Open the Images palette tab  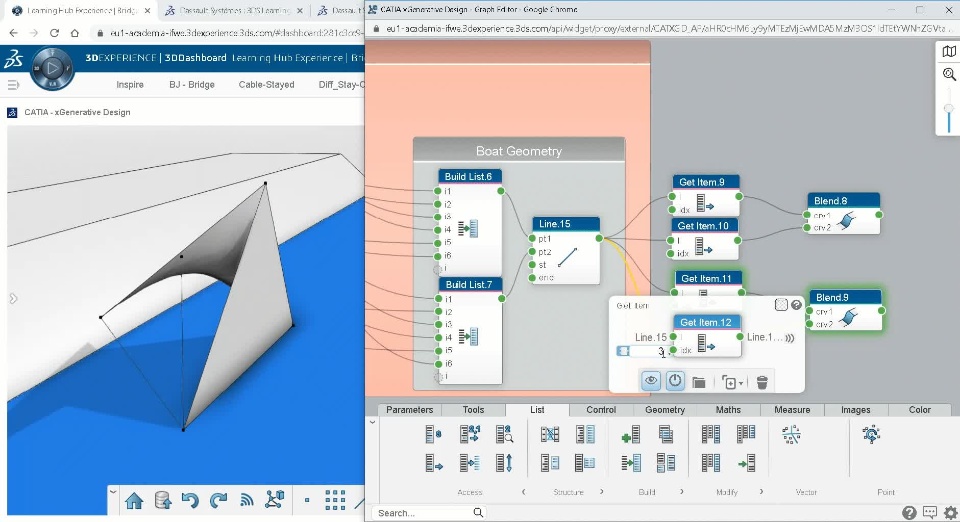[x=856, y=410]
